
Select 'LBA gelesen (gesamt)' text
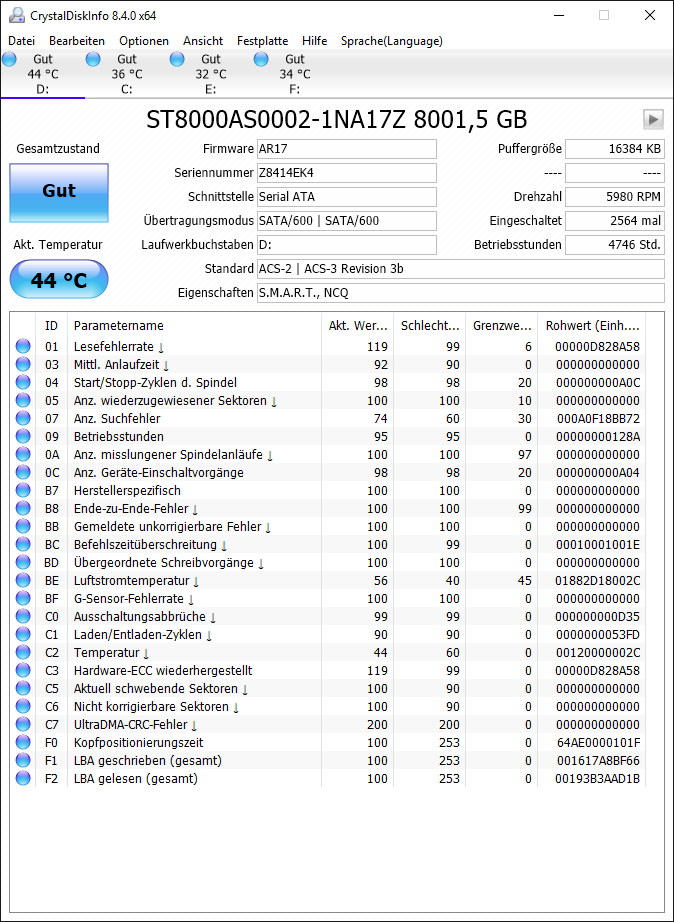click(x=136, y=779)
